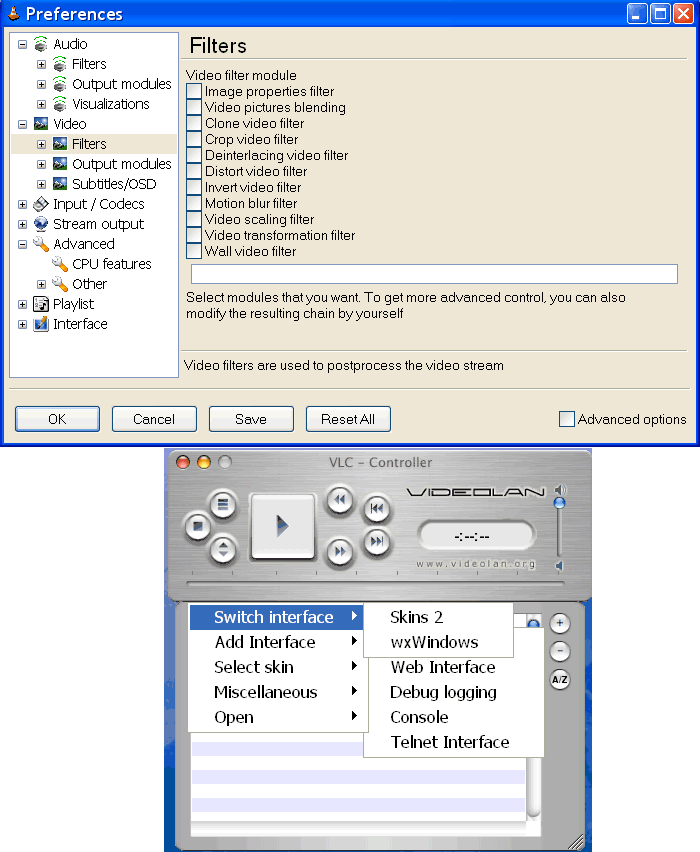Viewport: 700px width, 852px height.
Task: Click the Visualizations headphone icon
Action: coord(60,104)
